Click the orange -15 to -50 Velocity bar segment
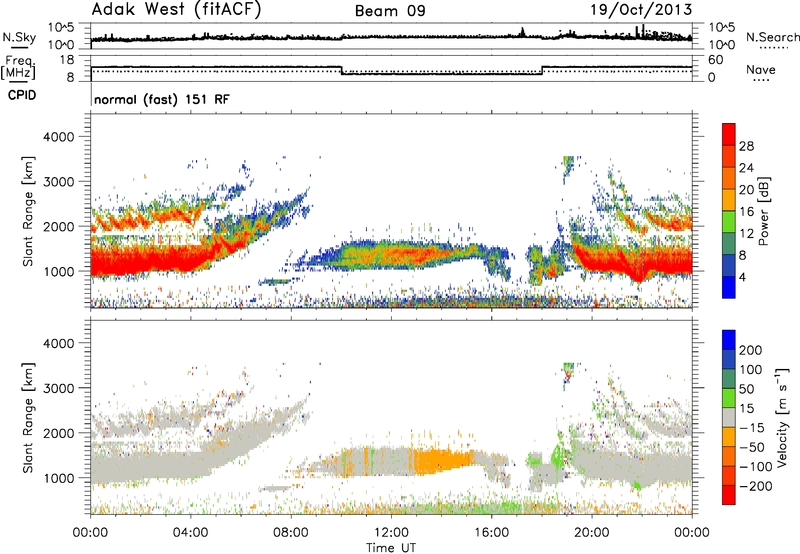Viewport: 800px width, 554px height. [729, 437]
